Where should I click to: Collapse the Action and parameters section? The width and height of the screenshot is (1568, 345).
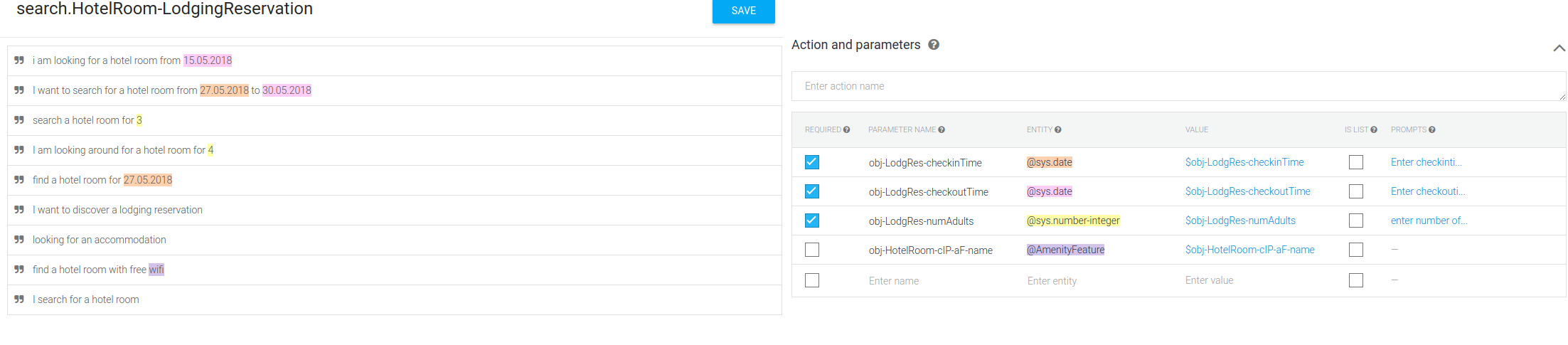point(1559,48)
